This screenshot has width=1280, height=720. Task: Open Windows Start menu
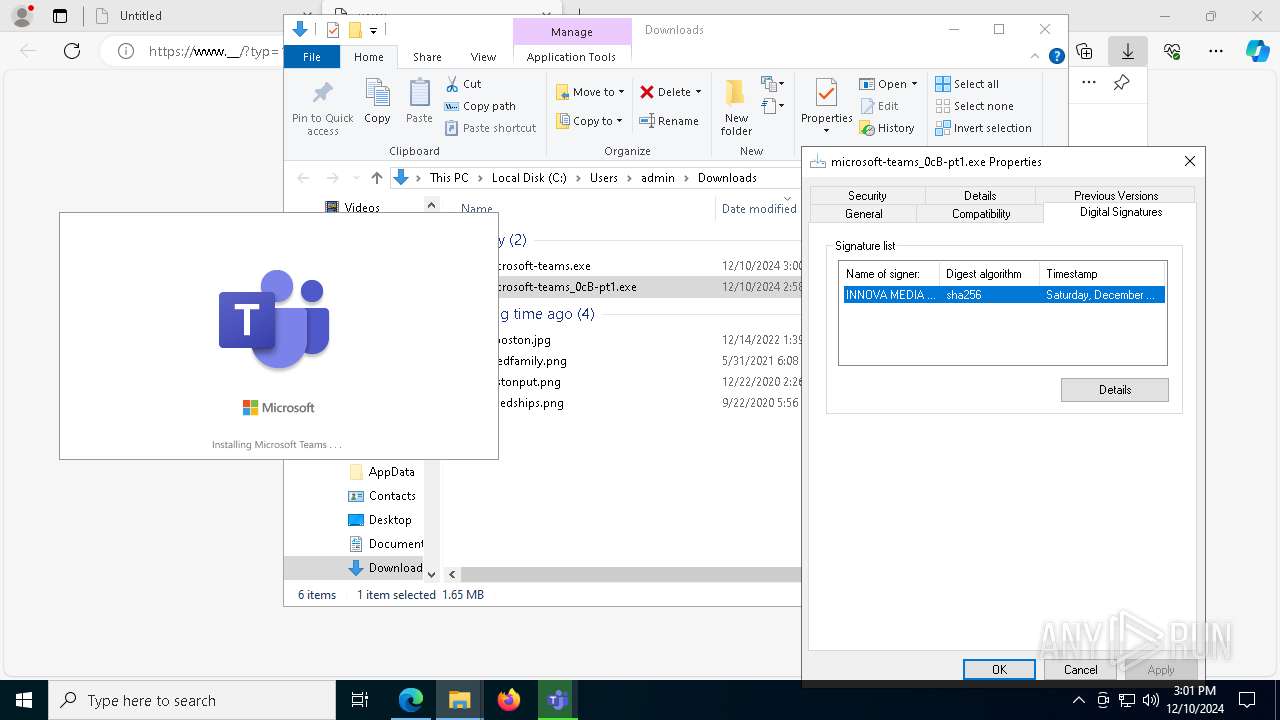point(24,700)
